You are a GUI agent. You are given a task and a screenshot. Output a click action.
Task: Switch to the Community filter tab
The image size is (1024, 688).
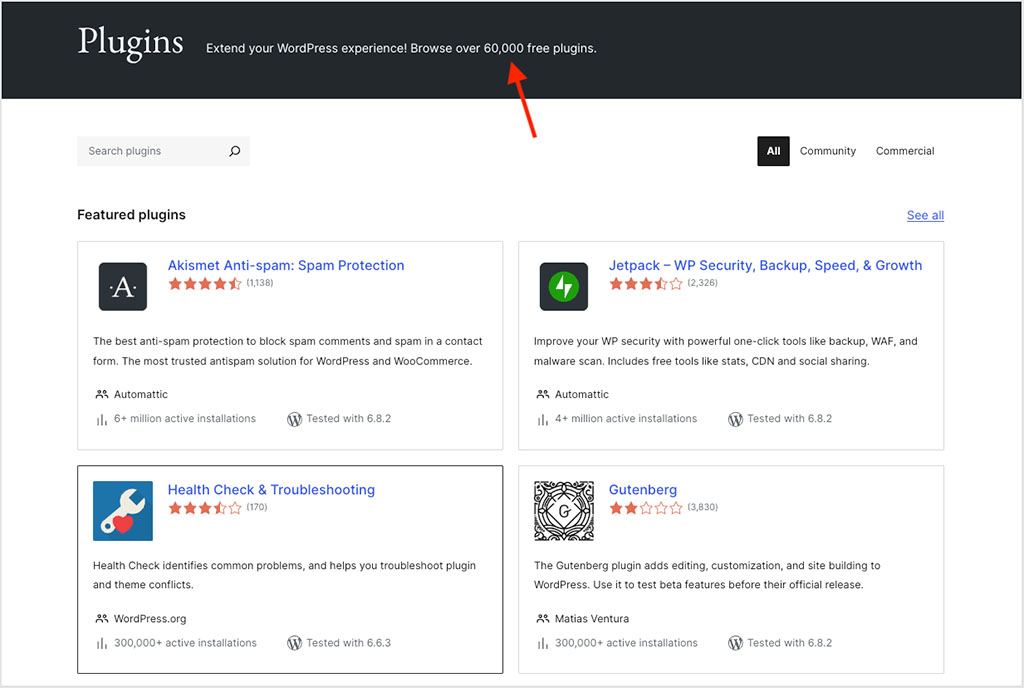(x=827, y=151)
